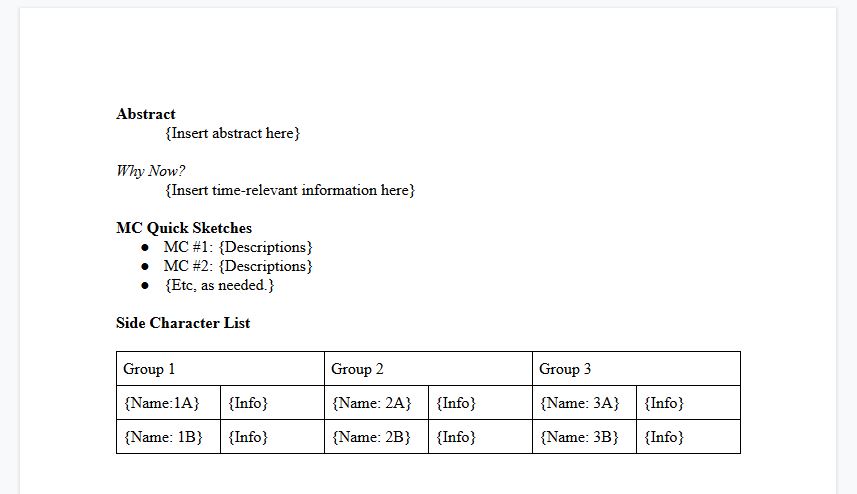
Task: Click the {Name: 1B} table cell
Action: pos(163,437)
